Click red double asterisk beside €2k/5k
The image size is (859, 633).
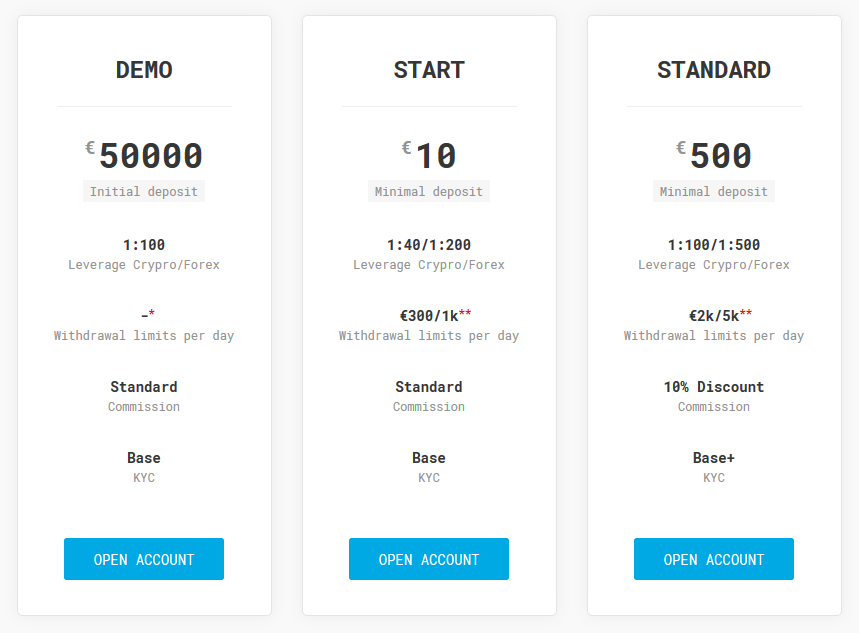coord(746,312)
